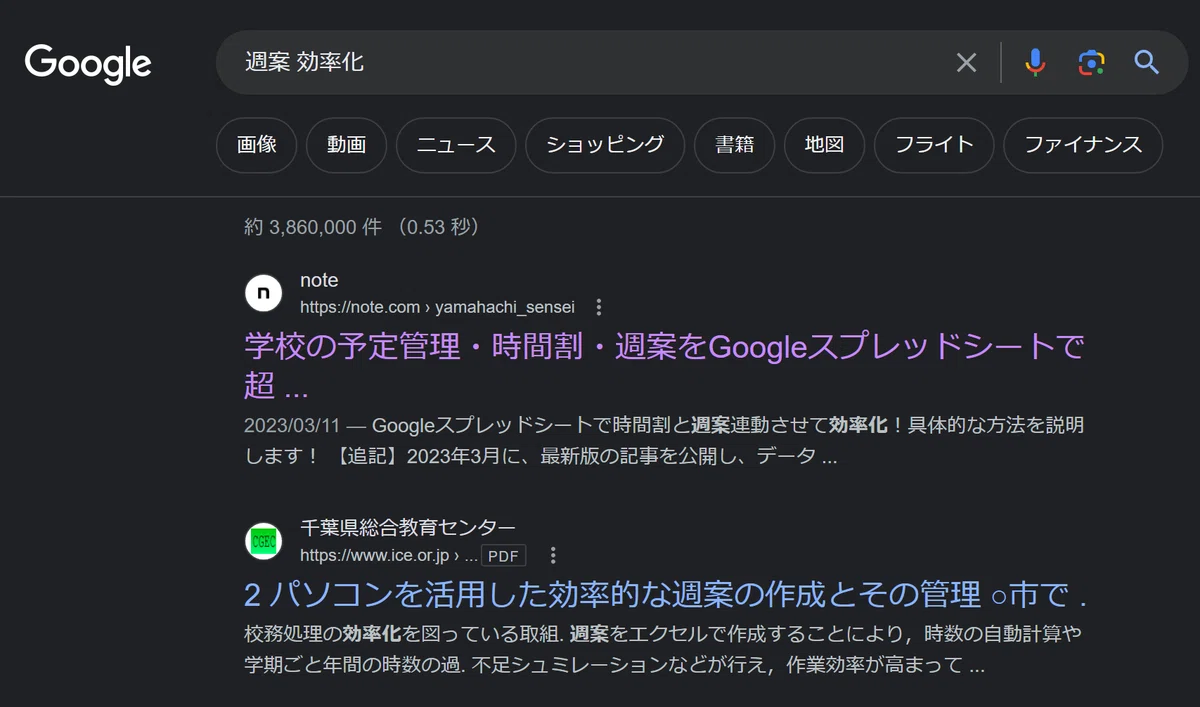
Task: Select the 地図 filter tab
Action: 824,145
